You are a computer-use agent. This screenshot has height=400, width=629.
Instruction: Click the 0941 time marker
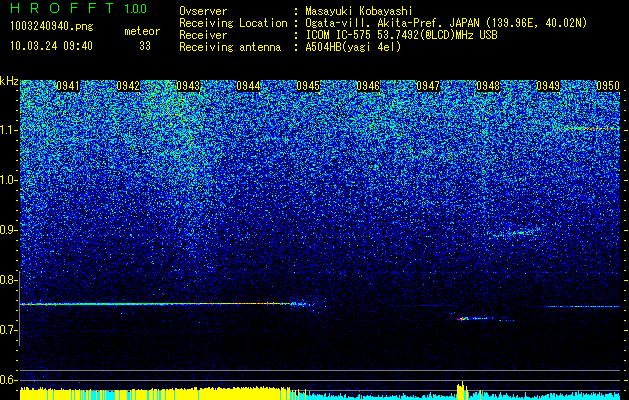[x=68, y=86]
